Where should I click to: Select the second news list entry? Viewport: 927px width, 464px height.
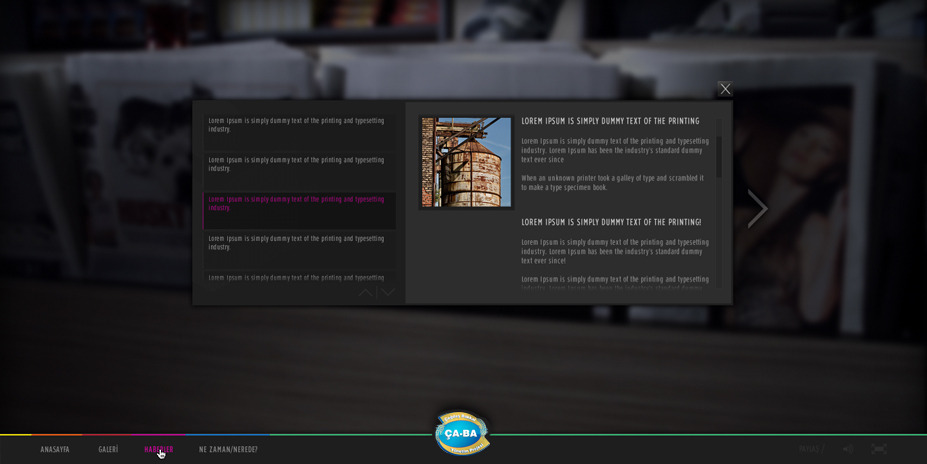[x=297, y=164]
